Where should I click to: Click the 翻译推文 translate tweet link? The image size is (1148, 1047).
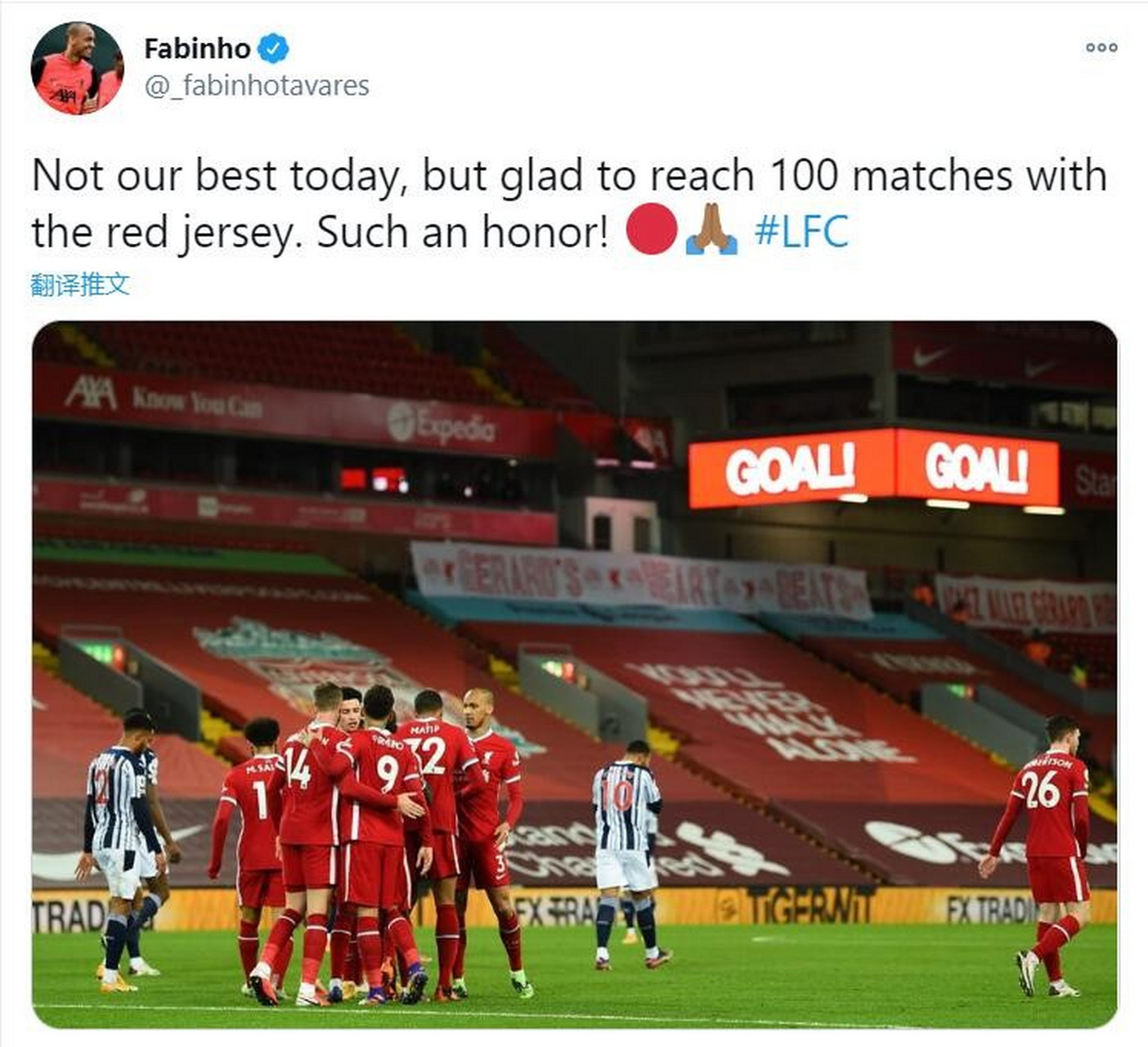(x=80, y=285)
